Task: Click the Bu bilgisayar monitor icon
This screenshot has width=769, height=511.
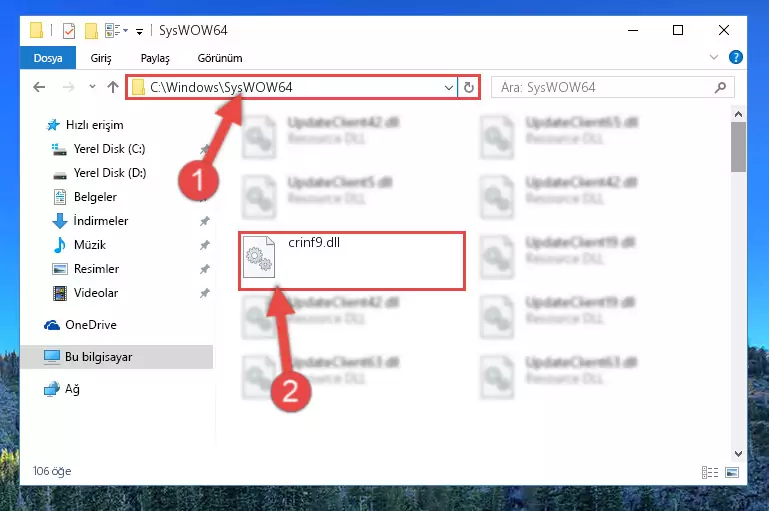Action: [x=52, y=357]
